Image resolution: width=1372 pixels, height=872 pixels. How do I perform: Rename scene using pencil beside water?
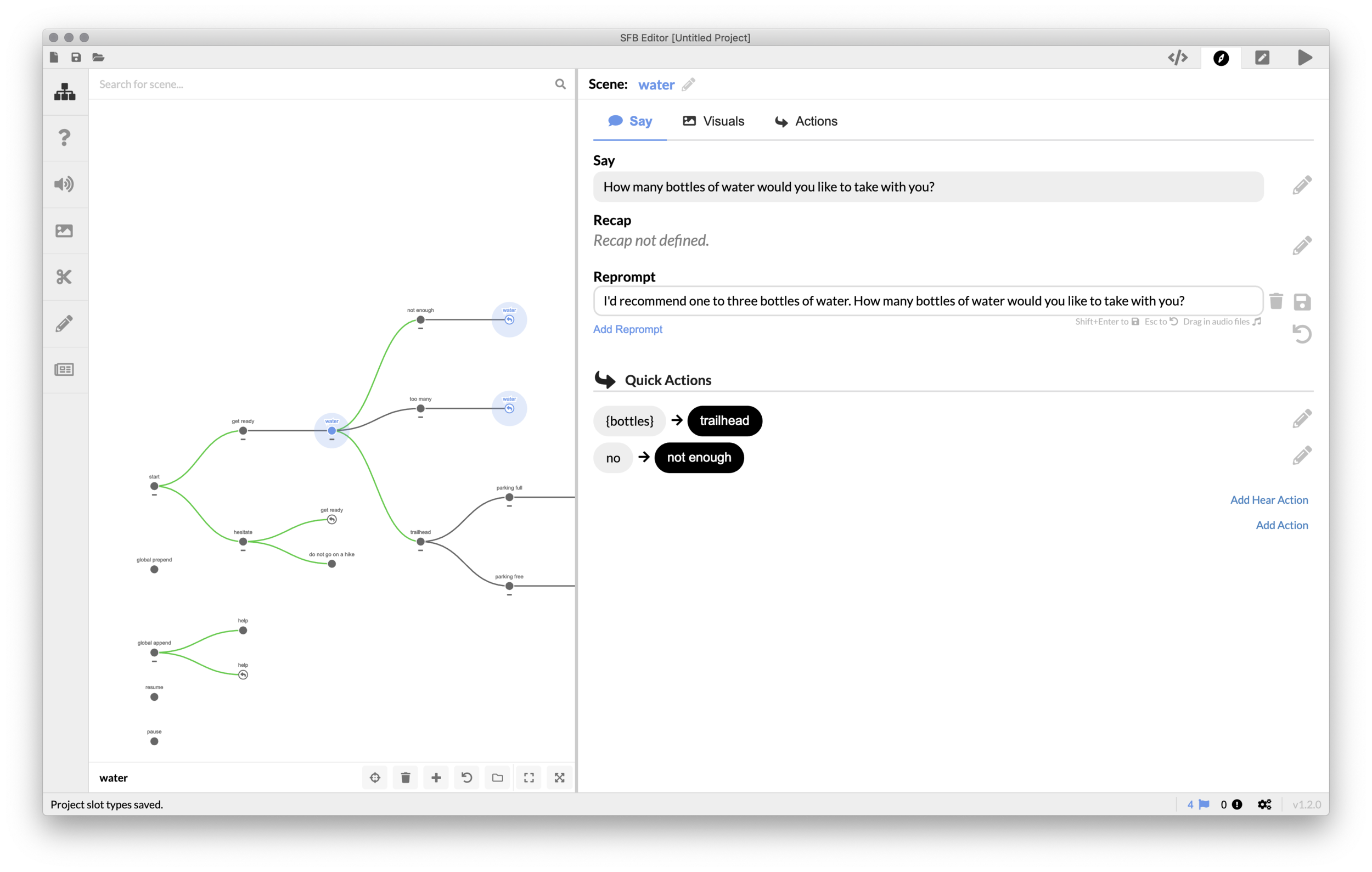pyautogui.click(x=688, y=85)
